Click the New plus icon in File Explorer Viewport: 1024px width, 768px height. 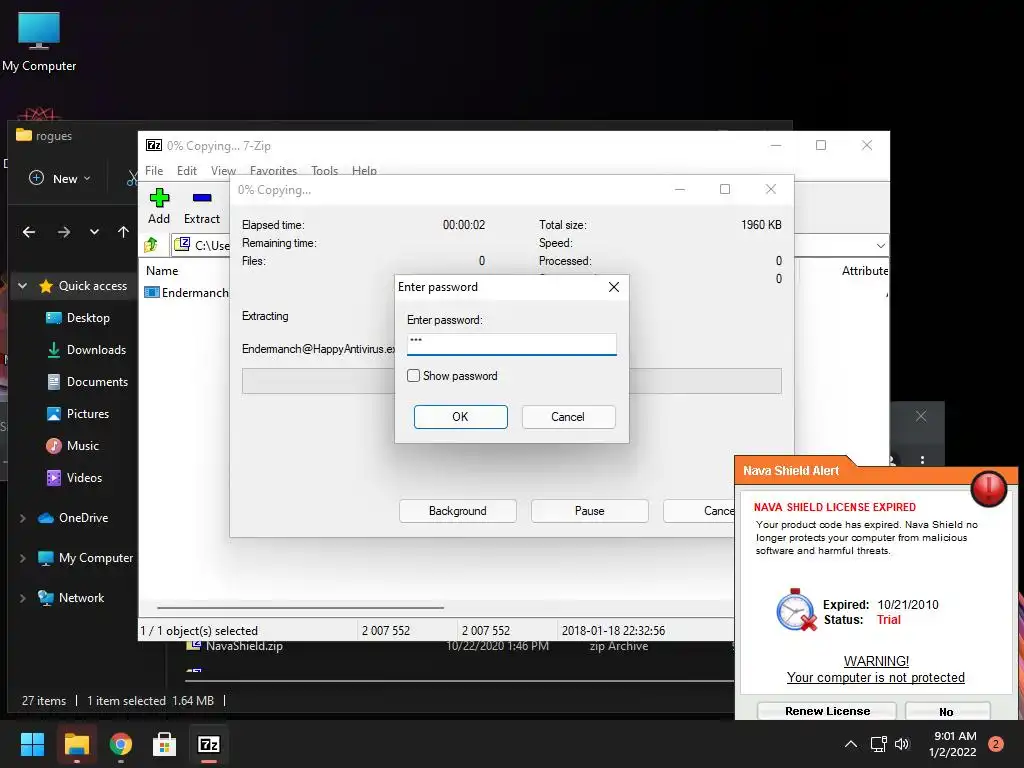[x=37, y=178]
